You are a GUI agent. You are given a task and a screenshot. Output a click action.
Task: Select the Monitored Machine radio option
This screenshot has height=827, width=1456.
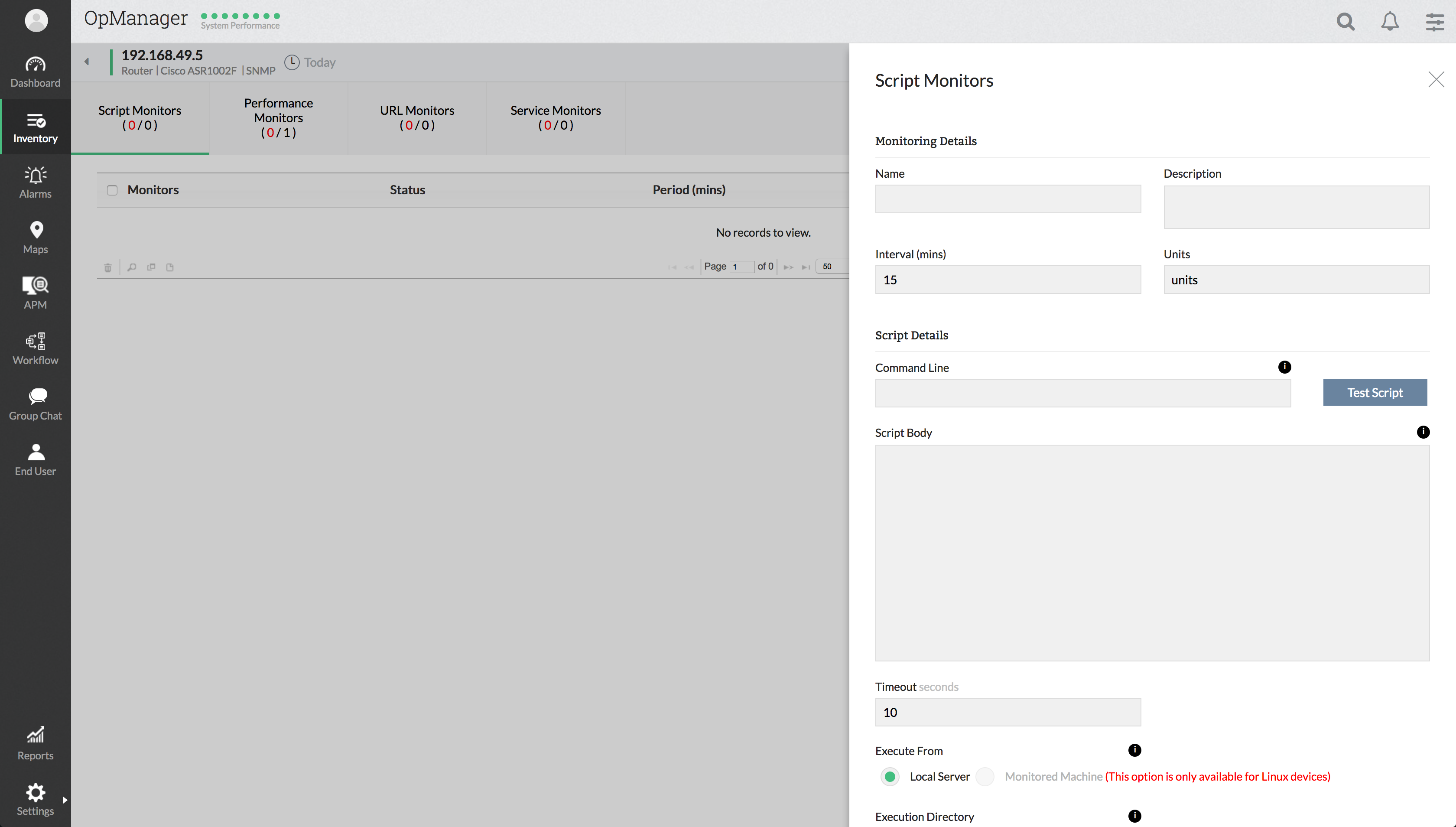pos(985,776)
